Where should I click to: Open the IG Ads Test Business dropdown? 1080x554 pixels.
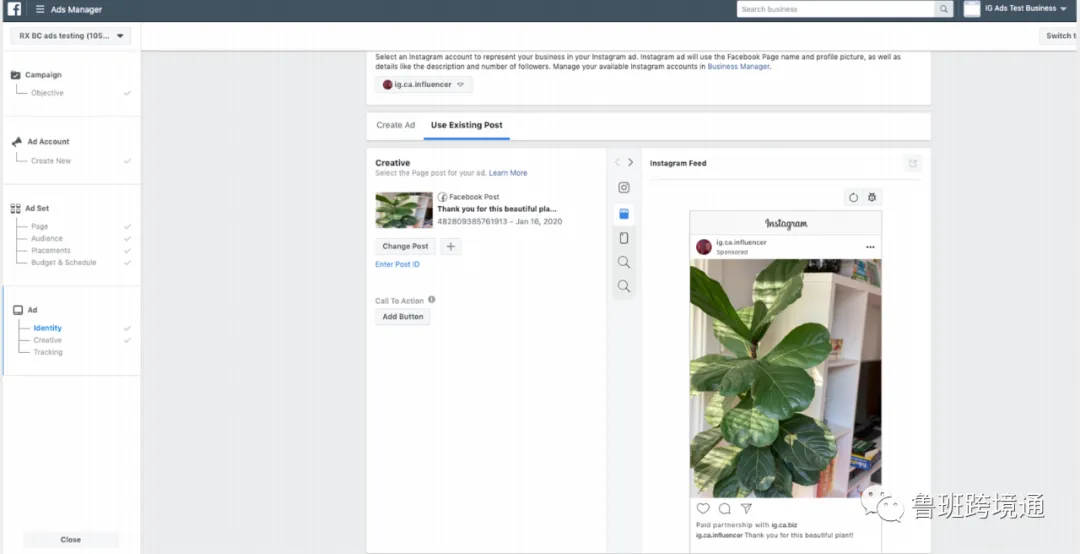(1017, 9)
